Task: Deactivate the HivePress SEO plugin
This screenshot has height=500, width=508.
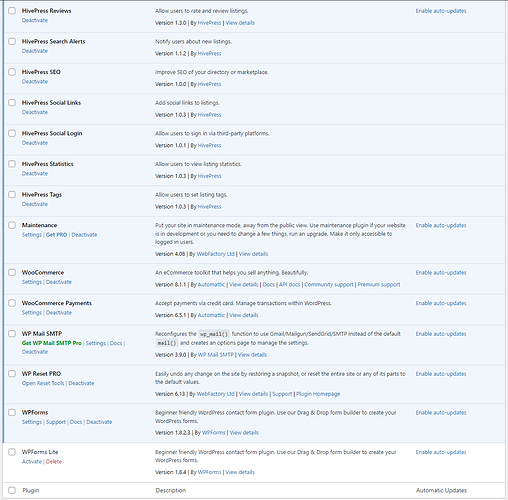Action: pos(35,82)
